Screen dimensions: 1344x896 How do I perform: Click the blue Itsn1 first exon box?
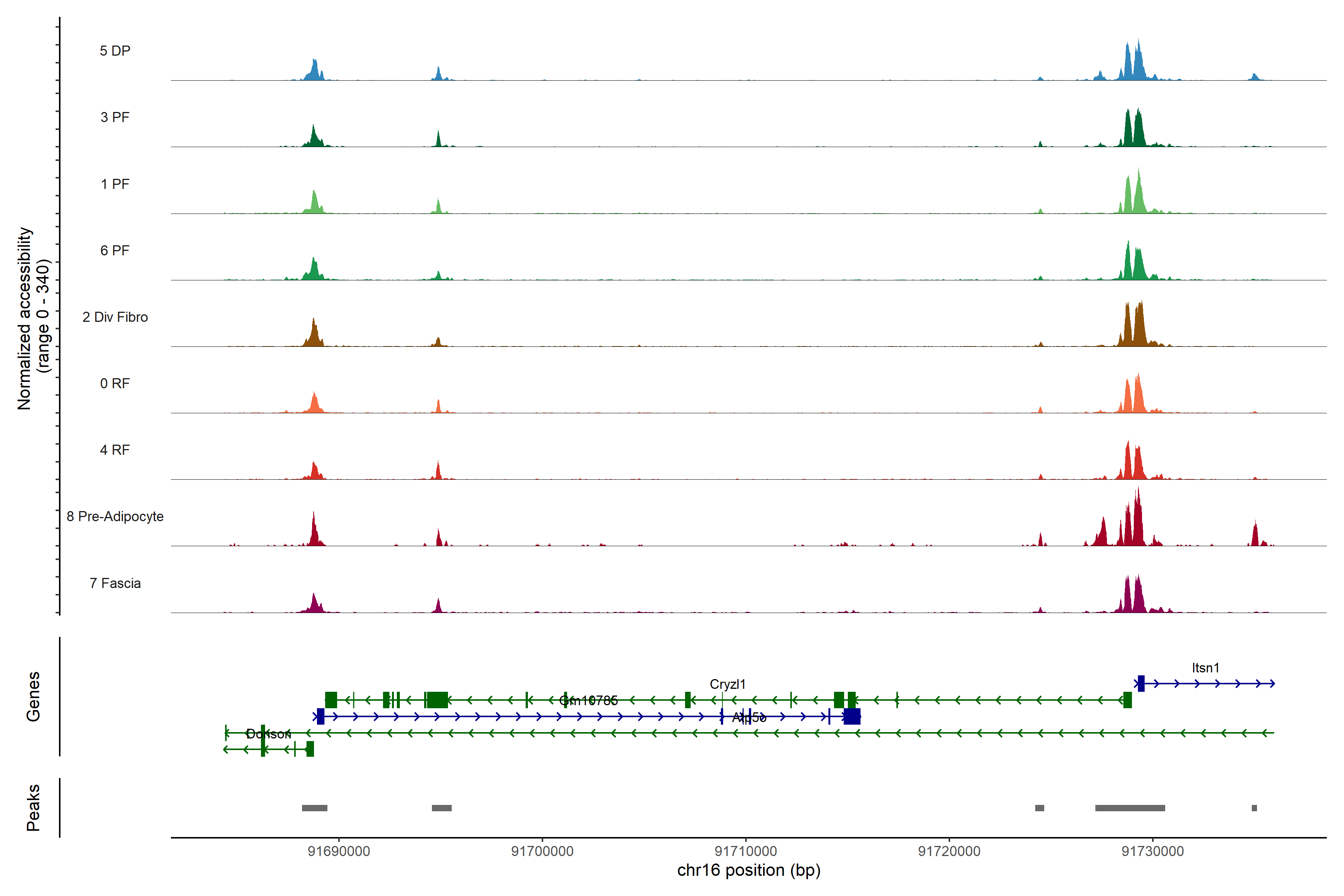pos(1141,684)
